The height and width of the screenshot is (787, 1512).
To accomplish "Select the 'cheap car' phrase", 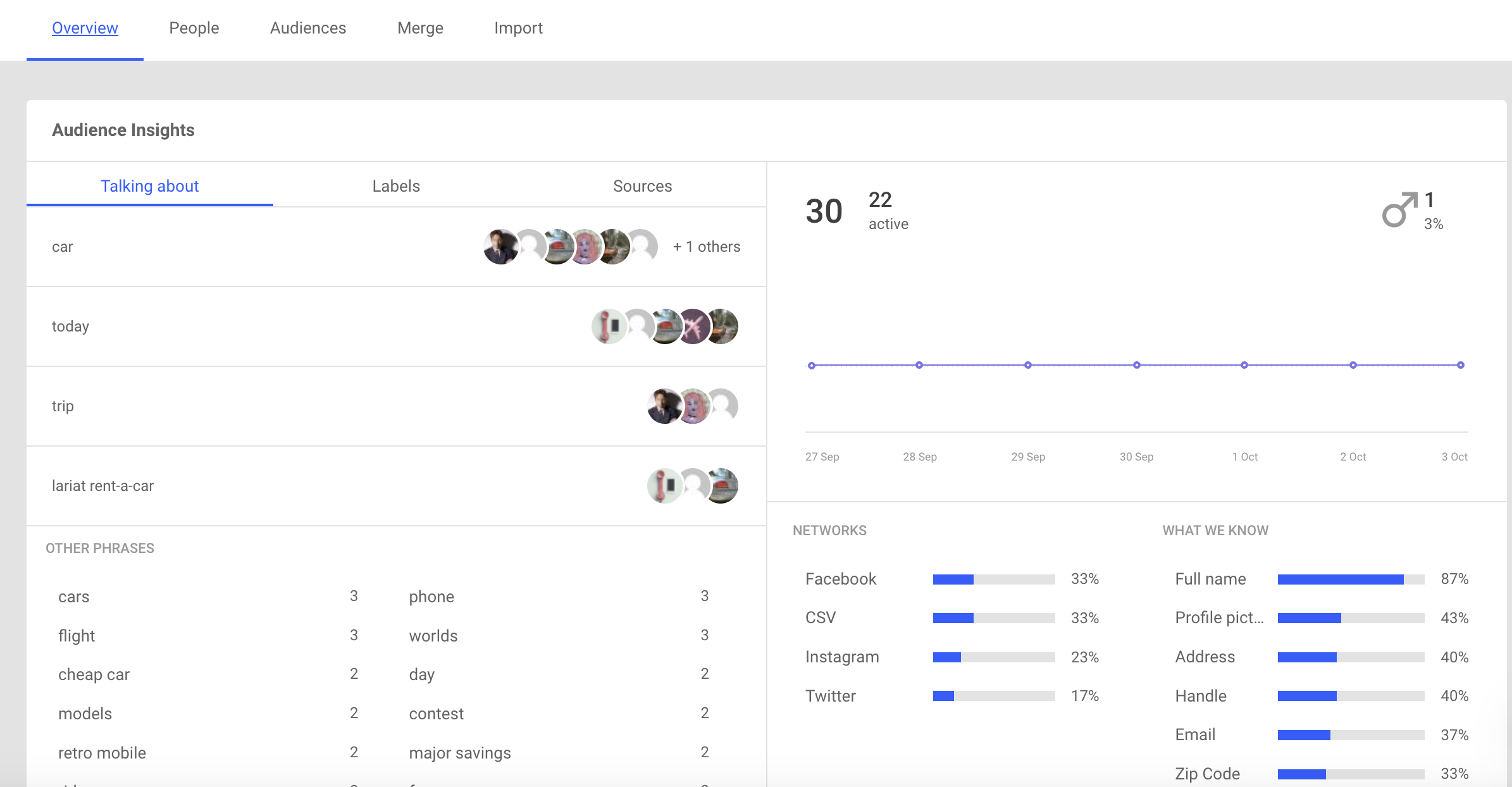I will (x=94, y=674).
